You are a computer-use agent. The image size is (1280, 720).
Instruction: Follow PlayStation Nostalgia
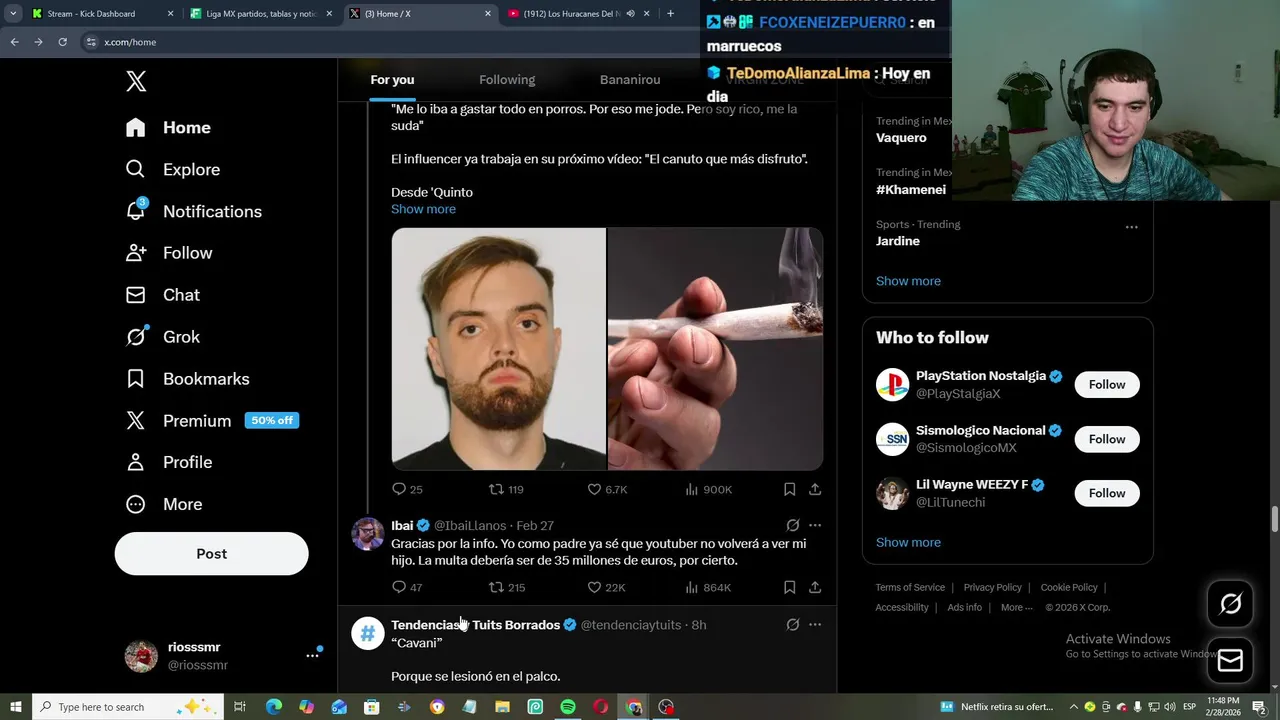pos(1107,385)
